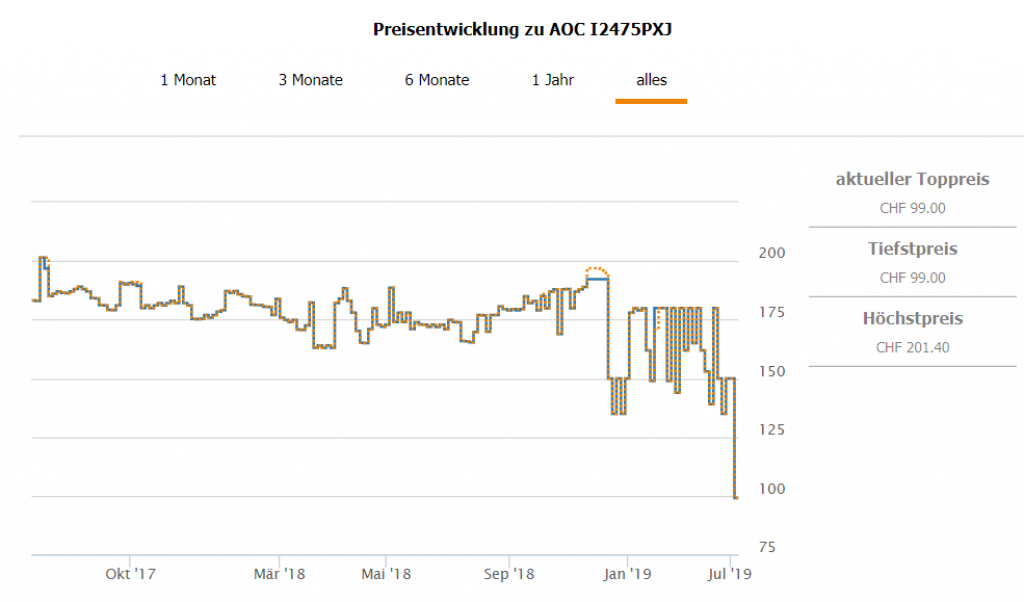
Task: Click the "Mai '18" x-axis label
Action: 387,574
